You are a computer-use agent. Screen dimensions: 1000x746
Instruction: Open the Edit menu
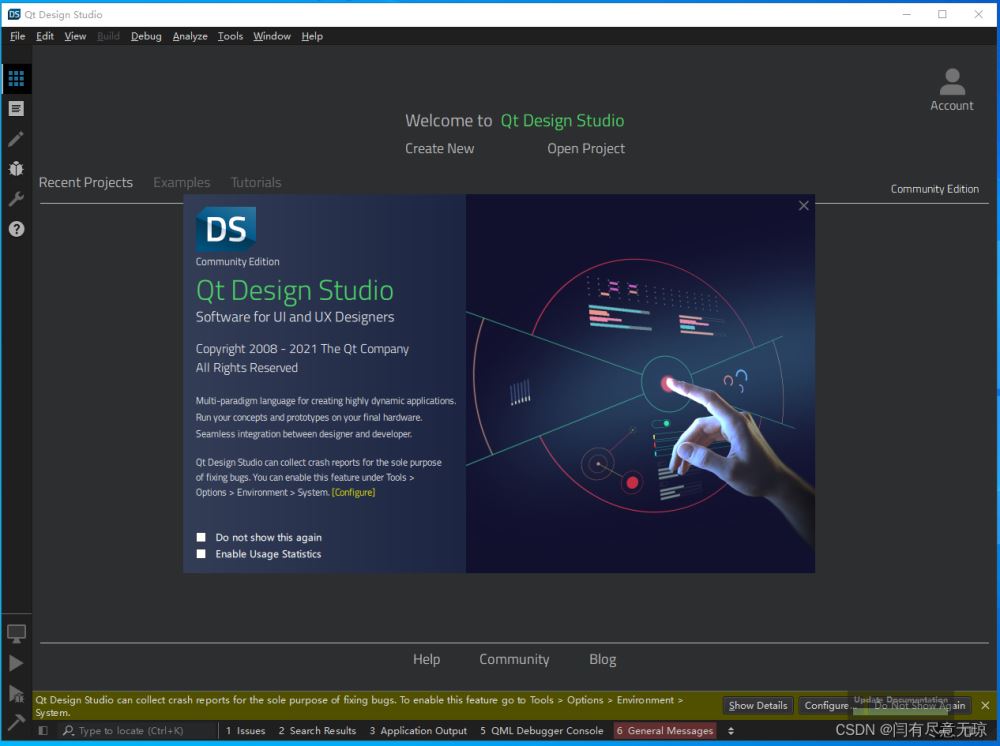click(x=45, y=36)
